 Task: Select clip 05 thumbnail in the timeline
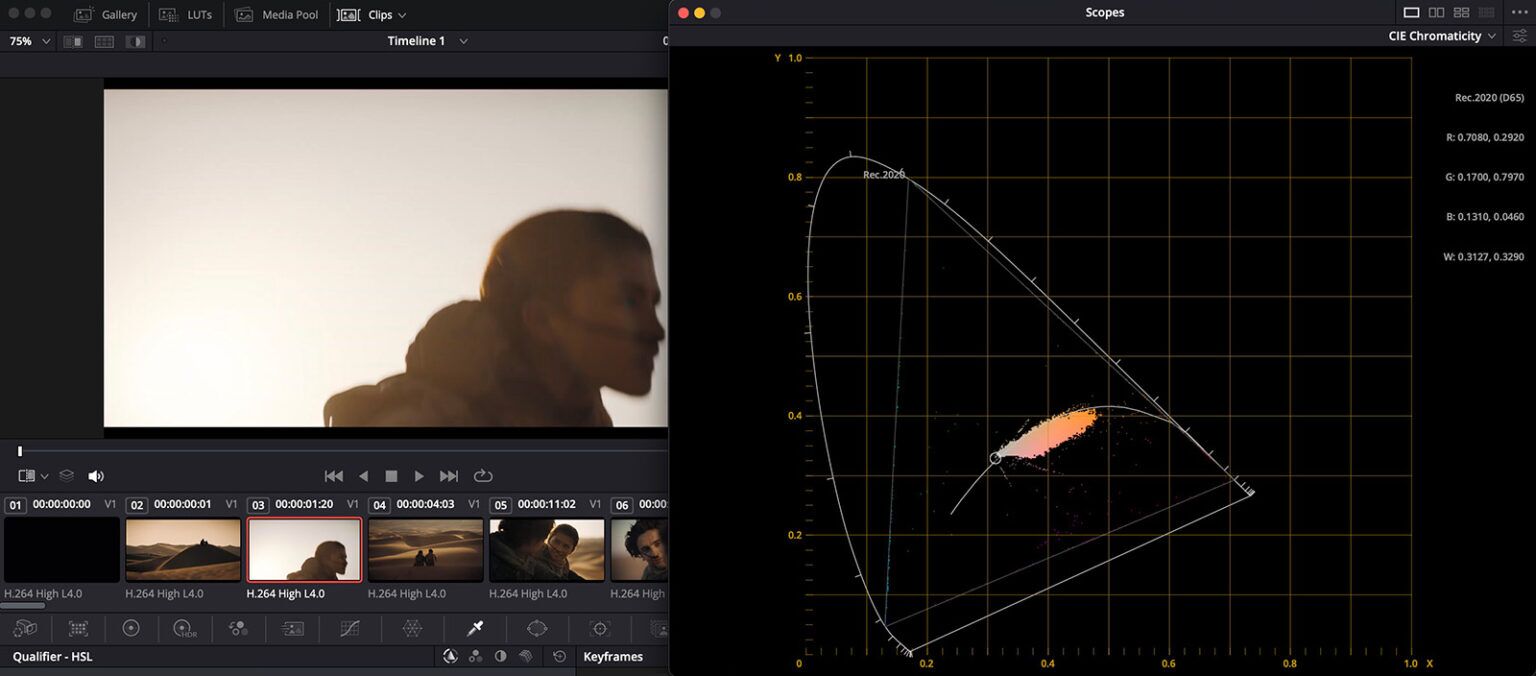coord(547,549)
